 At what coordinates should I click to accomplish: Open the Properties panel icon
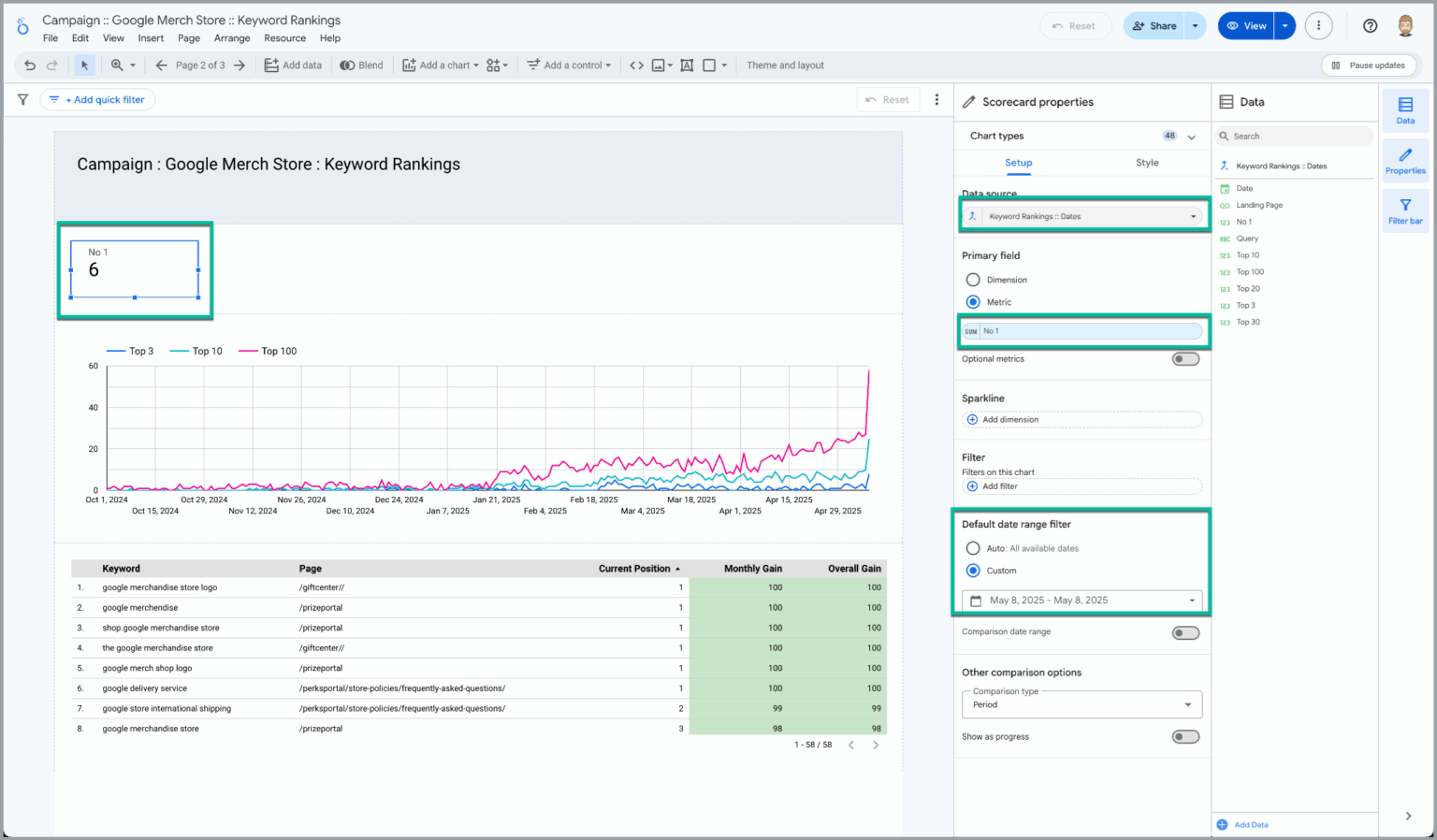pos(1405,159)
